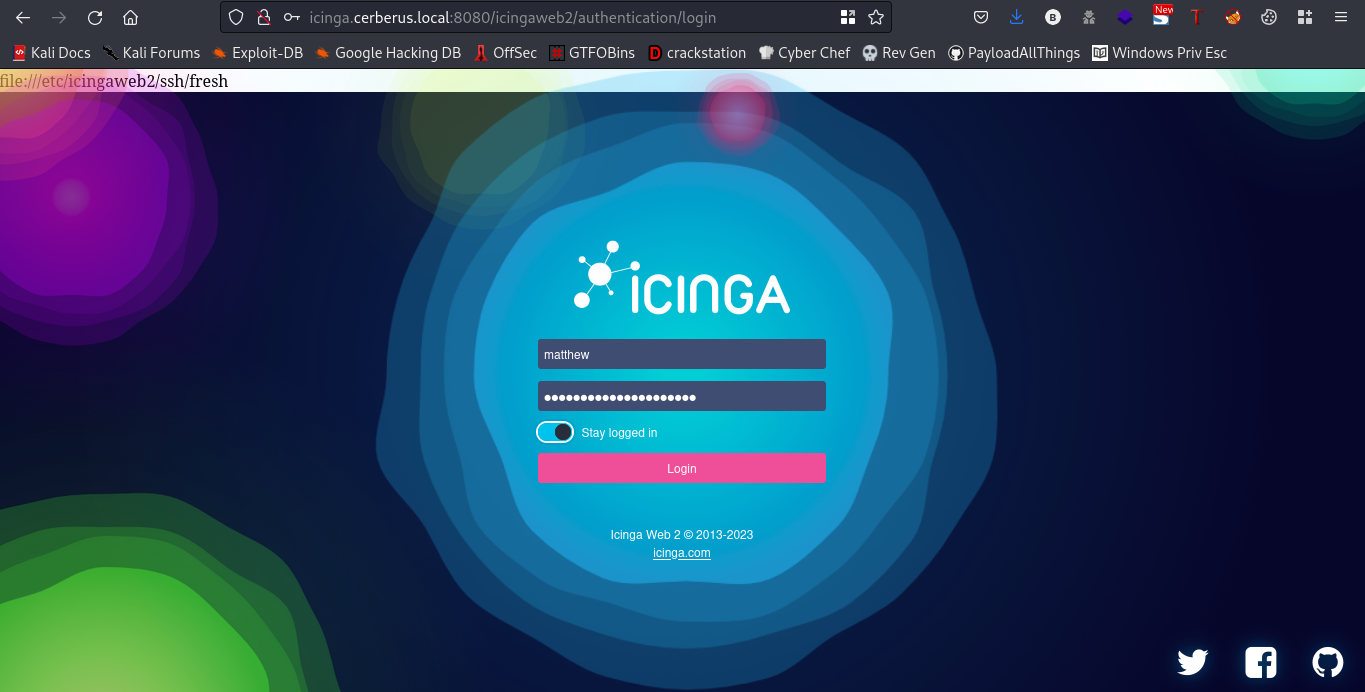Viewport: 1365px width, 692px height.
Task: Go back to the previous page
Action: click(23, 17)
